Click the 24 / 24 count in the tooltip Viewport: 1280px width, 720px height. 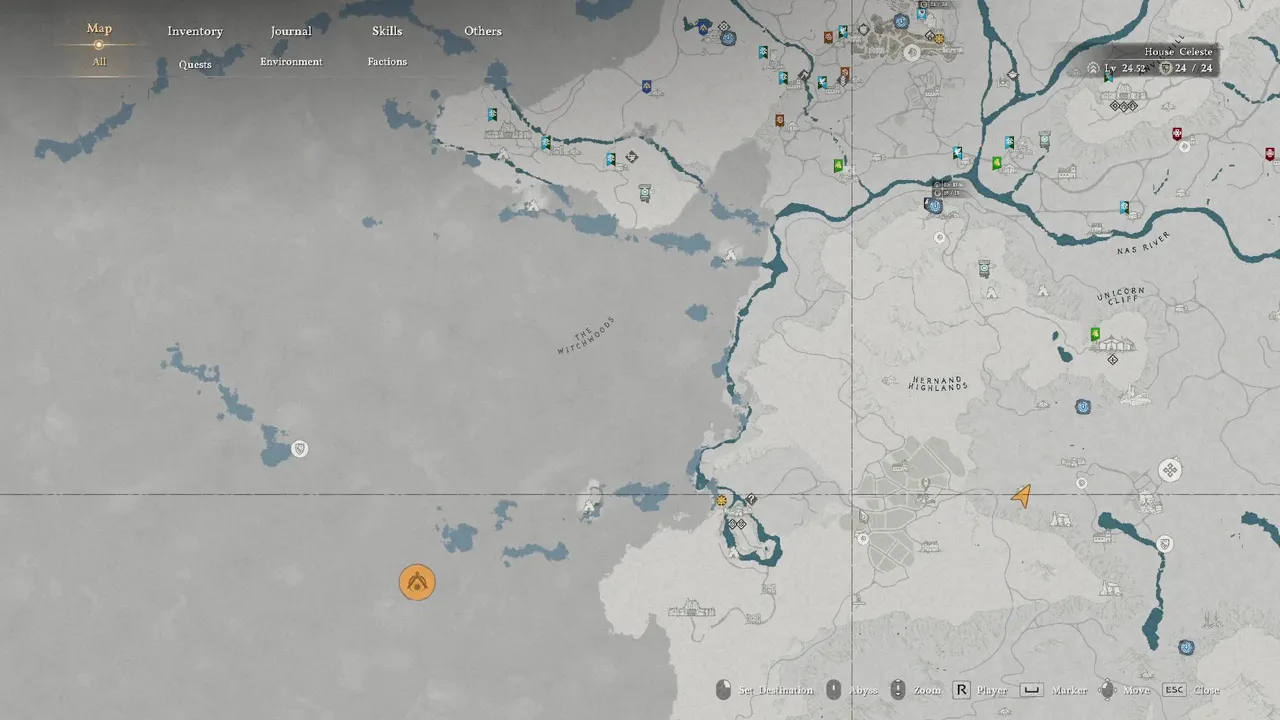tap(1193, 68)
